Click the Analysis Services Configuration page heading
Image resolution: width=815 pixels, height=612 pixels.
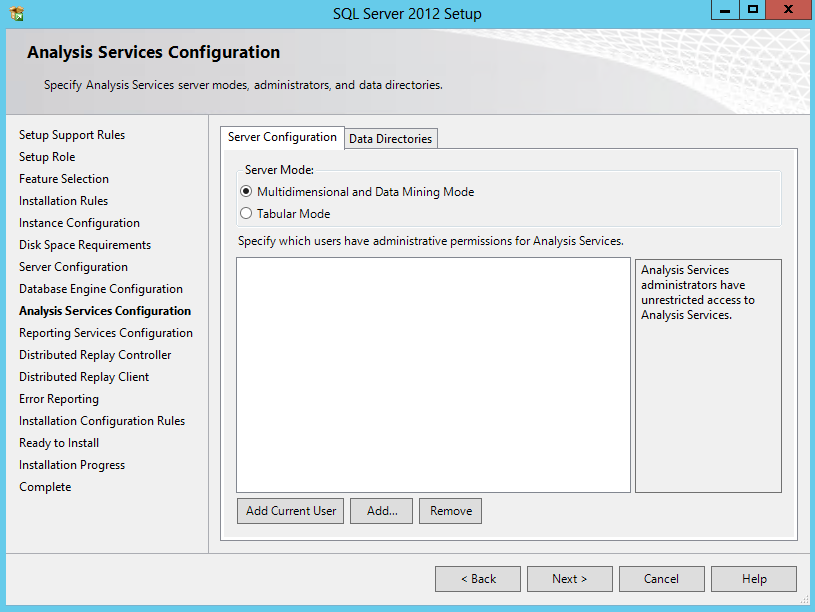(x=153, y=53)
